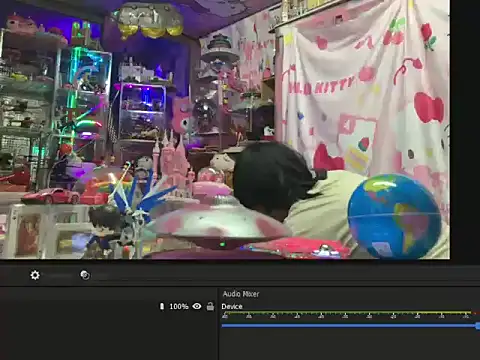This screenshot has height=360, width=480.
Task: Select the Audio Mixer panel title
Action: click(x=241, y=294)
